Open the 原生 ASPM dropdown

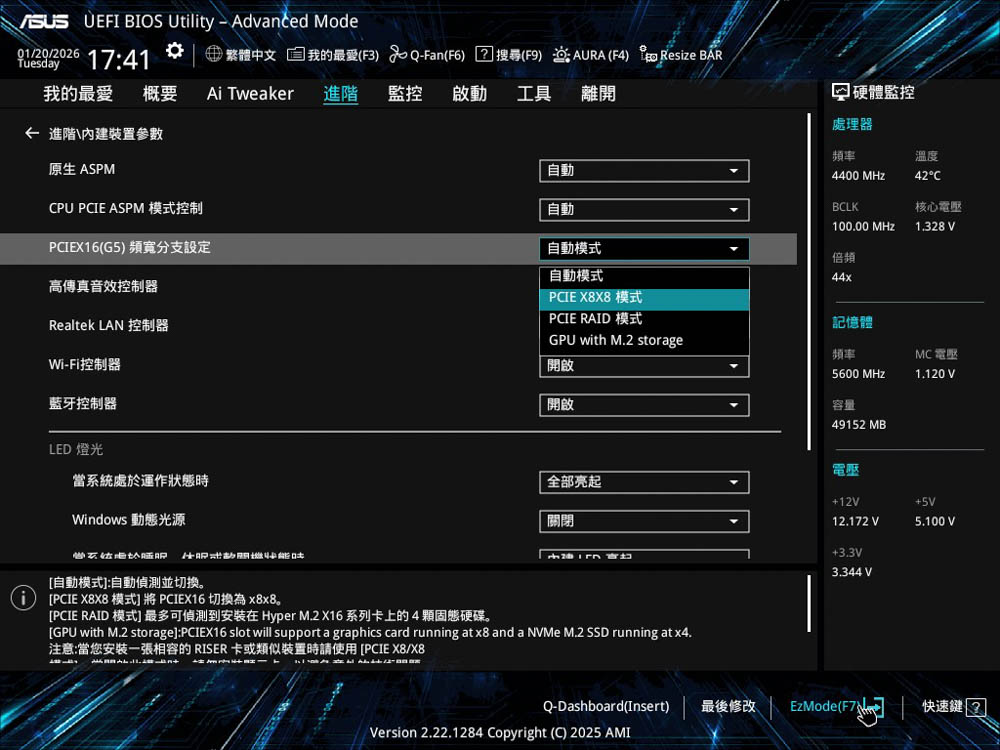(x=644, y=171)
